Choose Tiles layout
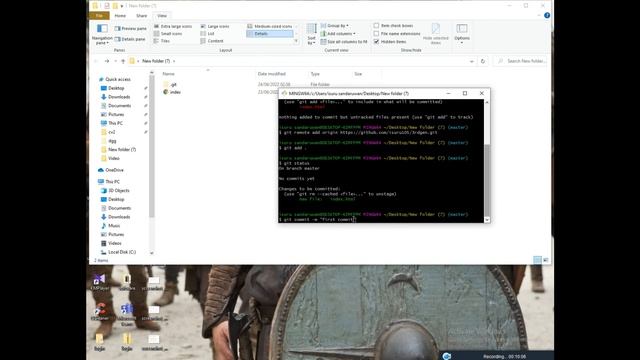Screen dimensions: 640x360 [x=162, y=41]
